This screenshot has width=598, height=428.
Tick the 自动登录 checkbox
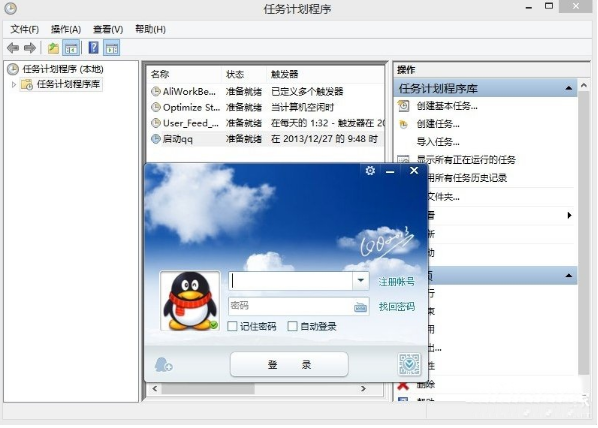[293, 326]
